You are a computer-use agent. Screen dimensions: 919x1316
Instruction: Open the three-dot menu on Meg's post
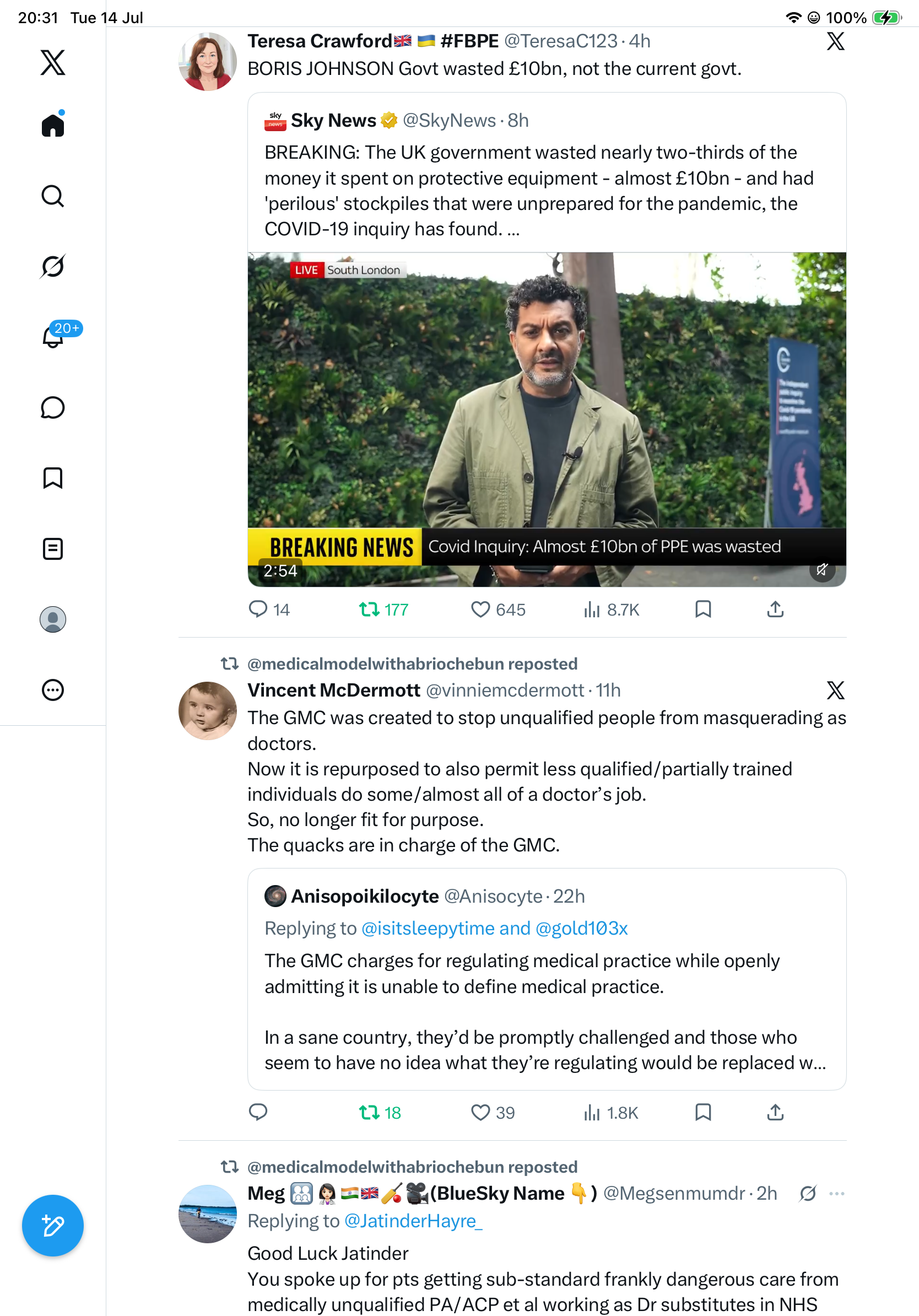click(x=837, y=1193)
